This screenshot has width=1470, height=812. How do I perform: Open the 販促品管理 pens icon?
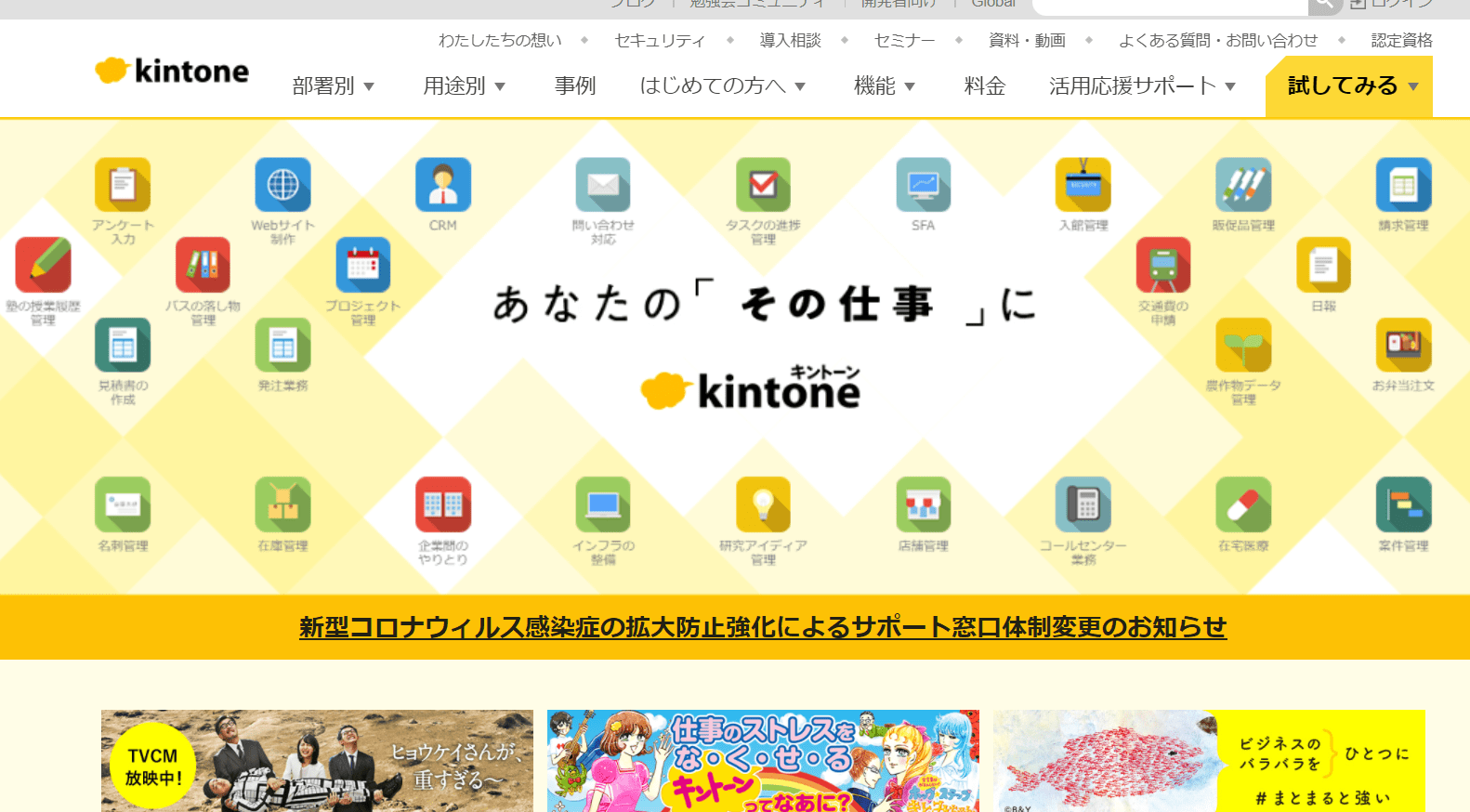coord(1243,185)
